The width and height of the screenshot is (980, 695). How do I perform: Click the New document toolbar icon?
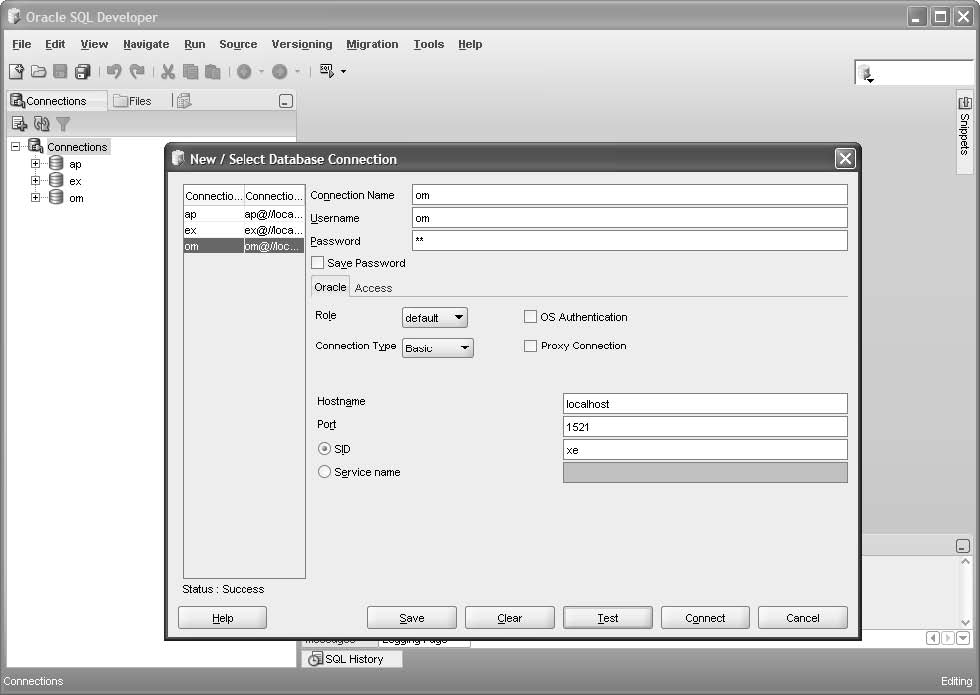click(x=16, y=71)
